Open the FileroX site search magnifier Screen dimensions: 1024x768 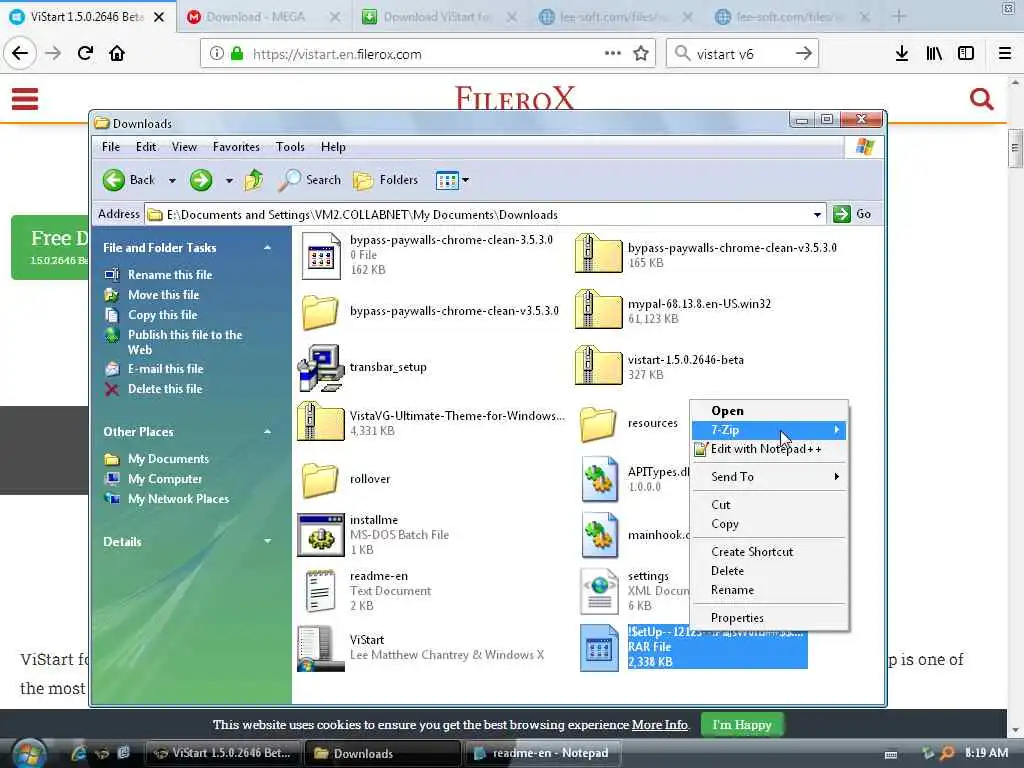pyautogui.click(x=982, y=99)
